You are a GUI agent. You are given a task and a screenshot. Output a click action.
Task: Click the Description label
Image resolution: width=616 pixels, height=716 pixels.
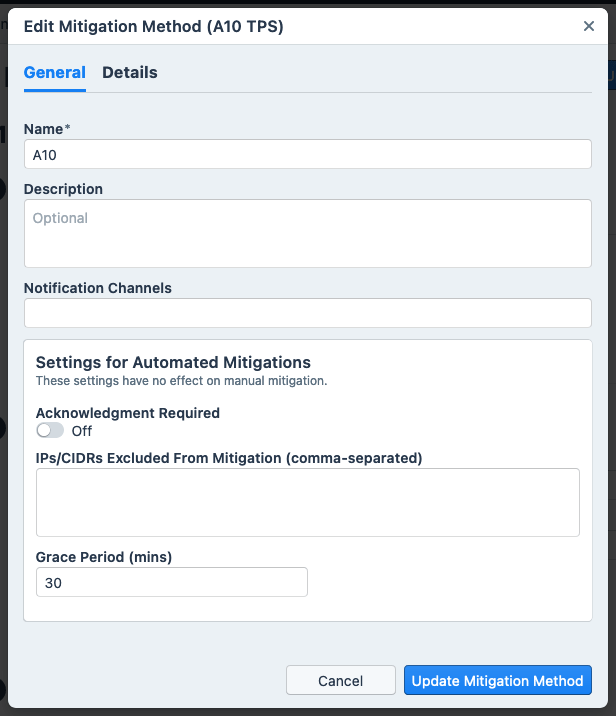click(63, 189)
